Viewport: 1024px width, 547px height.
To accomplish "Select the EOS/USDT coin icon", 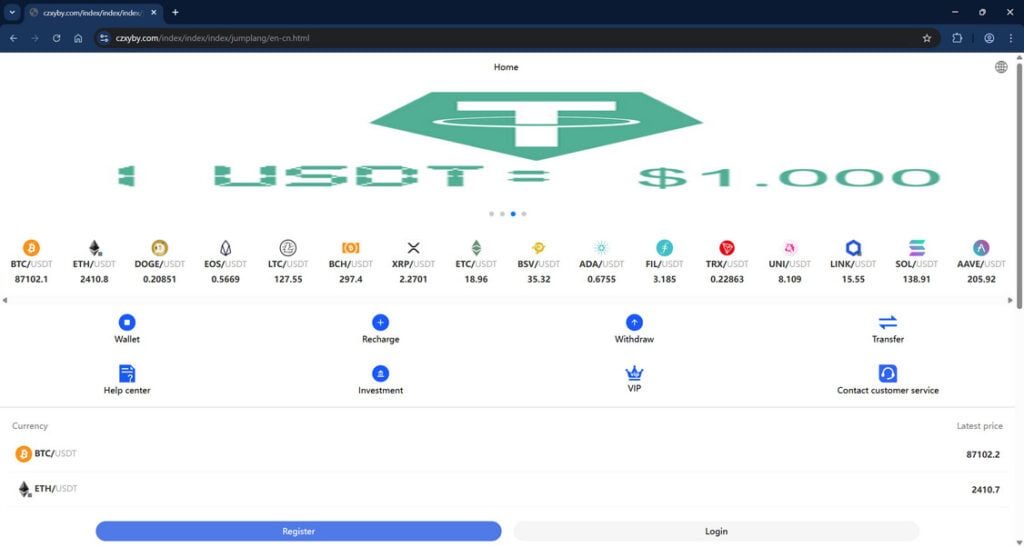I will pyautogui.click(x=225, y=248).
